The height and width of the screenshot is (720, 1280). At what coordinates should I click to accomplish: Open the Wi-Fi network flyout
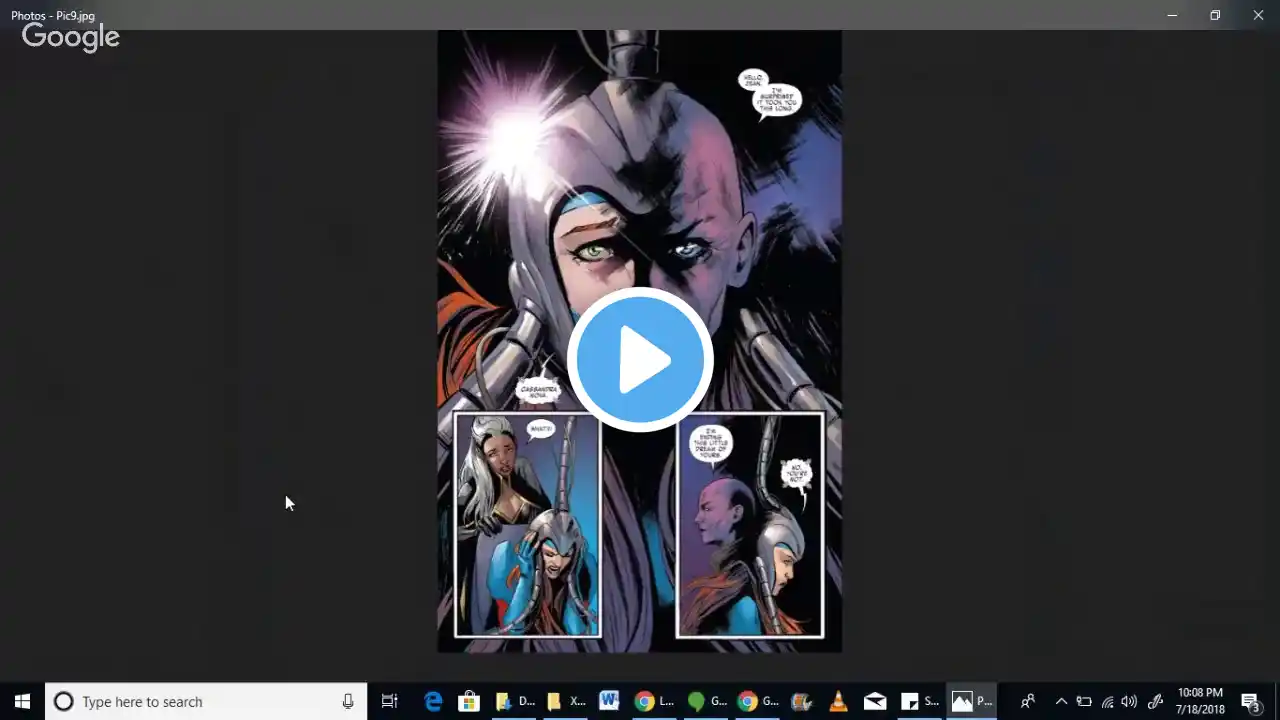tap(1107, 702)
